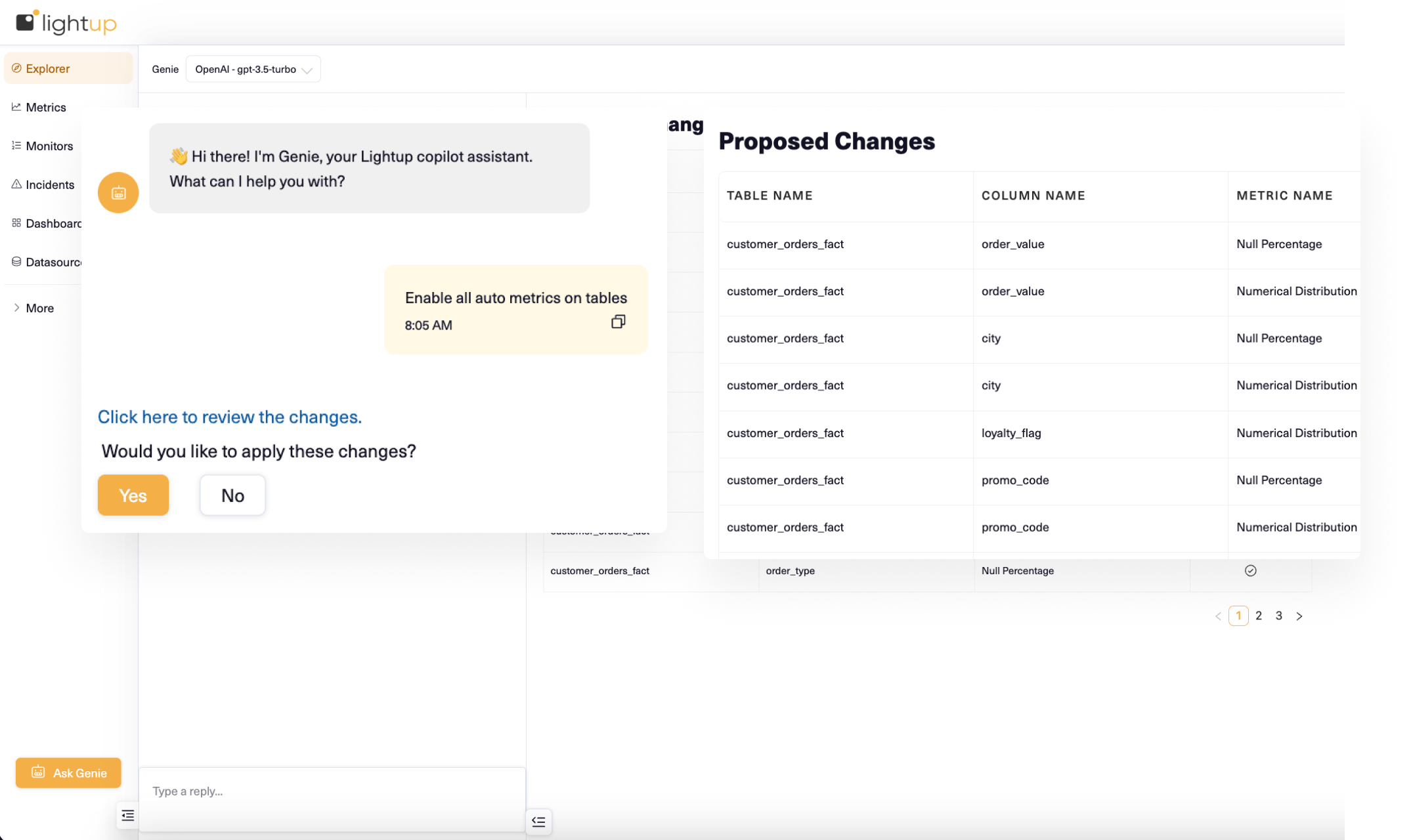Go to page 2 of results
Viewport: 1413px width, 840px height.
pyautogui.click(x=1259, y=616)
